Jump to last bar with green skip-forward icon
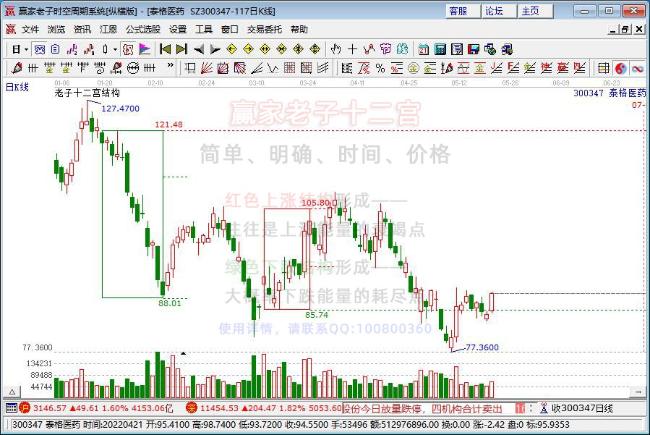This screenshot has width=650, height=435. click(x=182, y=49)
